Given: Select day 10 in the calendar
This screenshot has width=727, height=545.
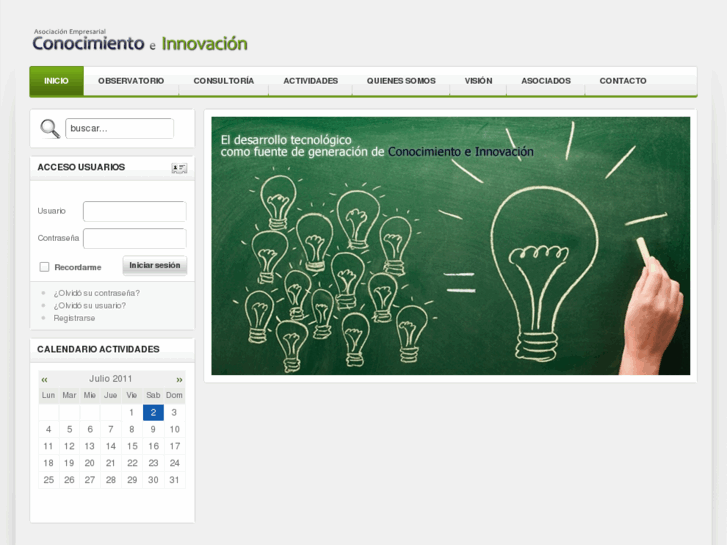Looking at the screenshot, I should tap(174, 430).
